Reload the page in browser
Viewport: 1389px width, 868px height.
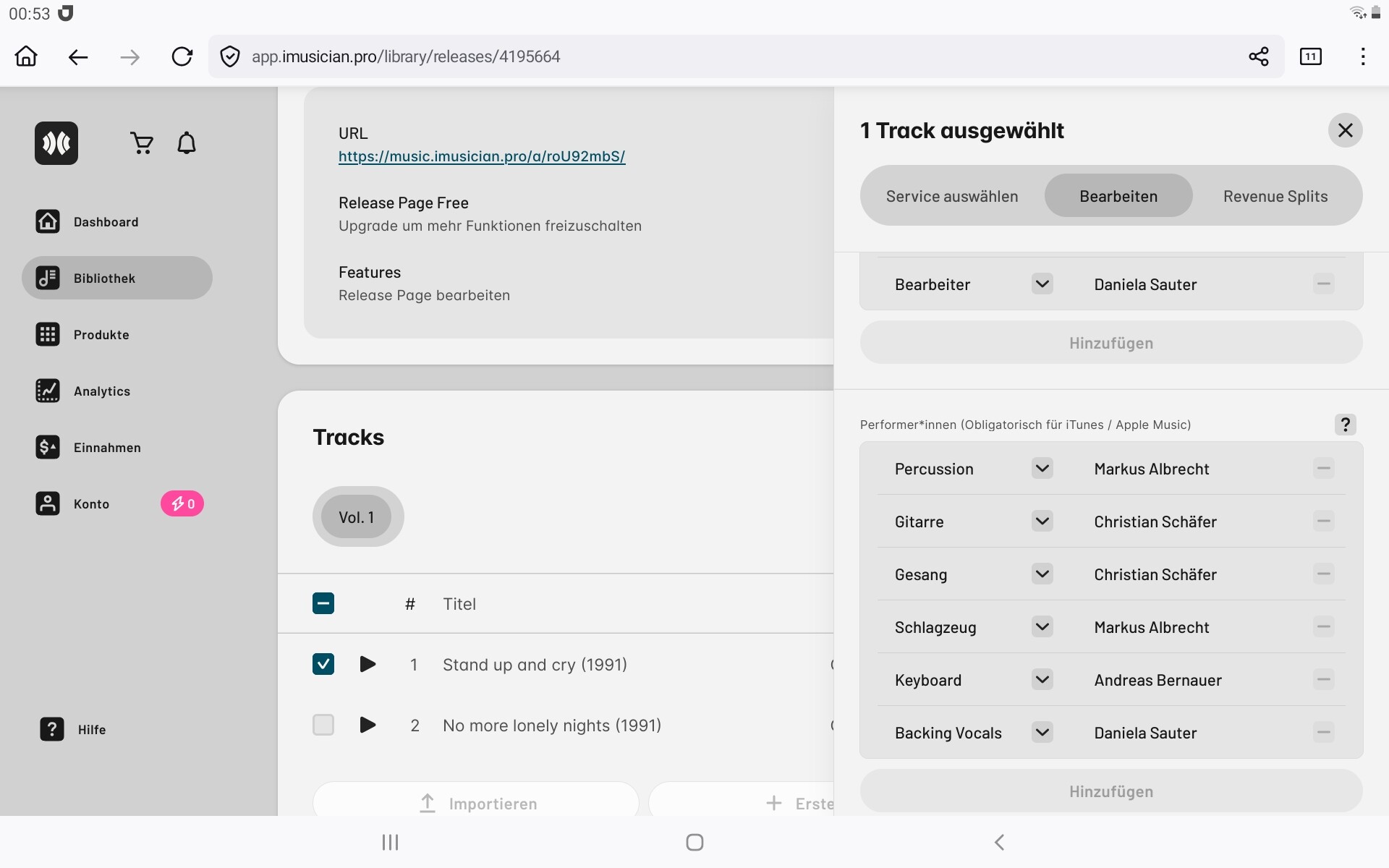click(182, 56)
